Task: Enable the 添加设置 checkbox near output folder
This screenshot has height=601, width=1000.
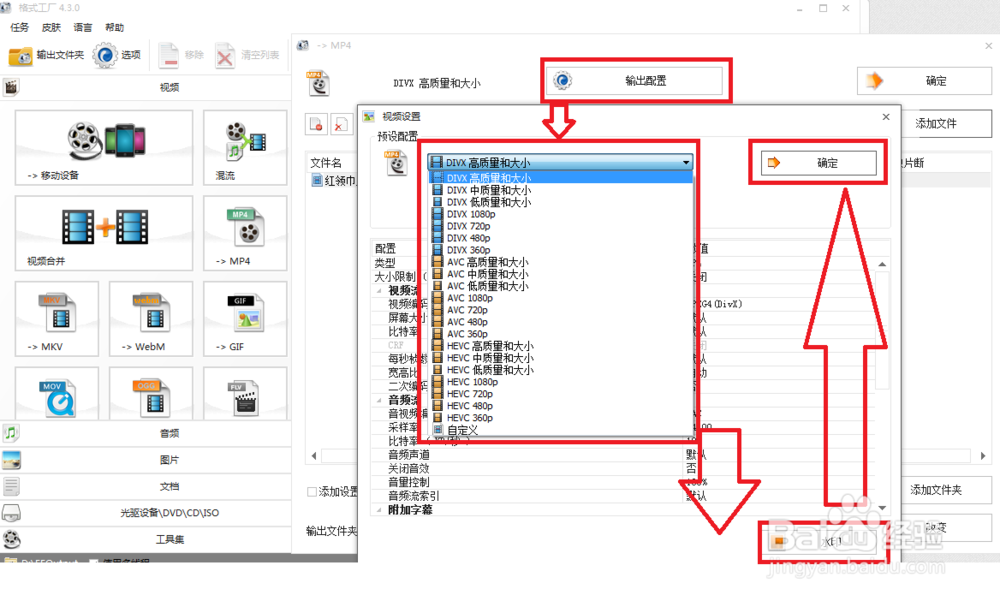Action: 313,491
